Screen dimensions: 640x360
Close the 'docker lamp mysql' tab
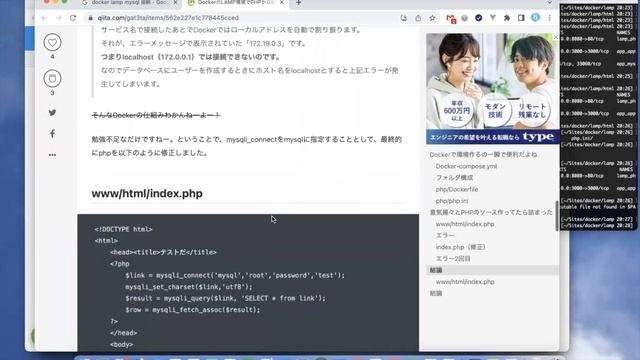click(176, 3)
